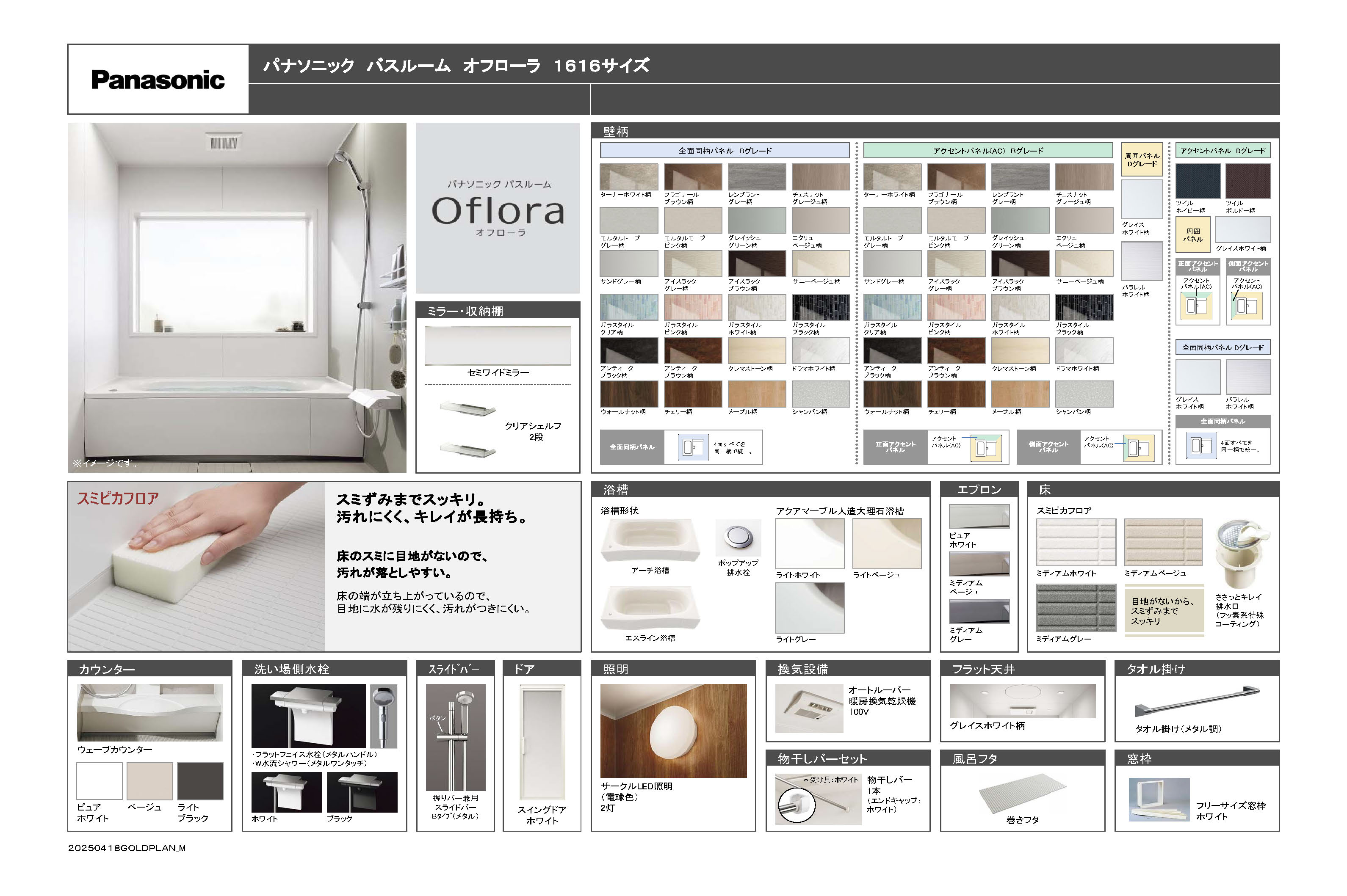
Task: Select ガラスタイルクリア柄 swatch under 全面同柄パネル Bグレード
Action: [x=628, y=307]
